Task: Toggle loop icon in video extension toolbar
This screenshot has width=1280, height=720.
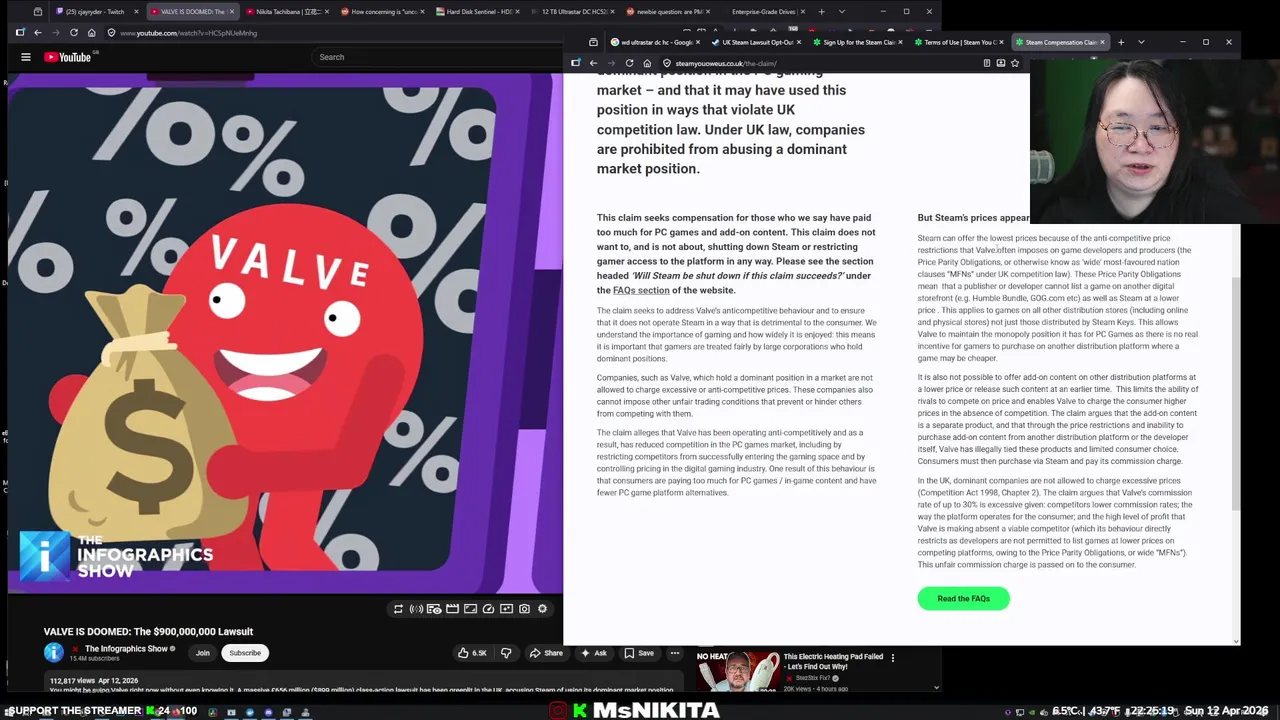Action: click(398, 609)
